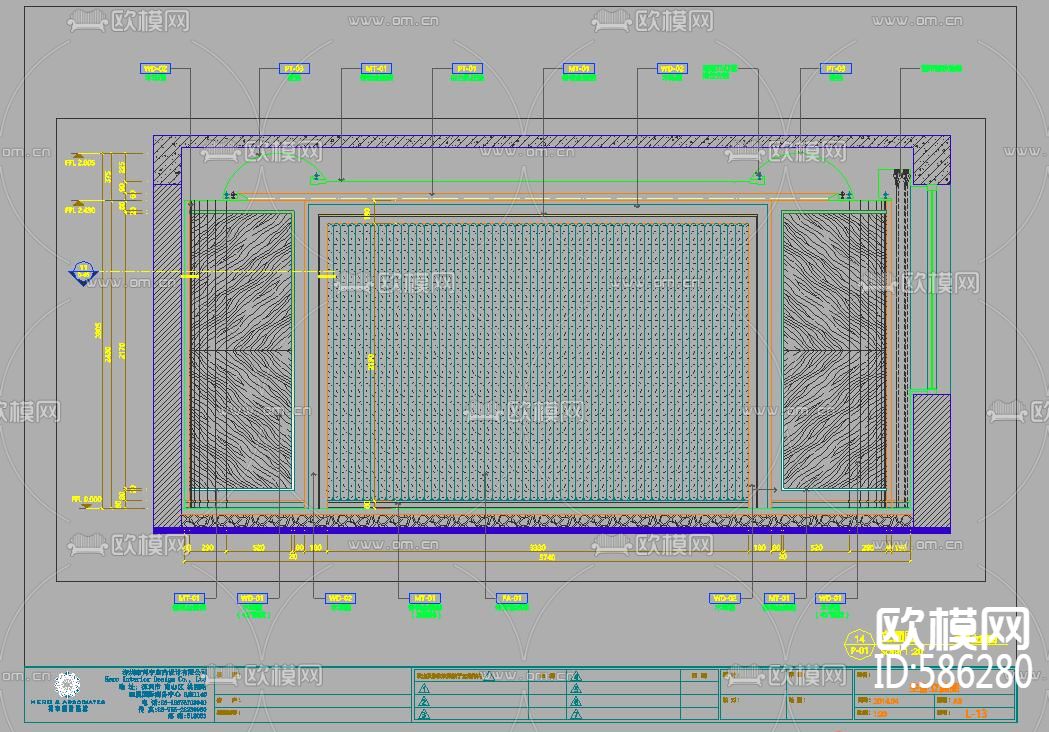This screenshot has height=732, width=1049.
Task: Select the blue section cut triangle marker
Action: (84, 274)
